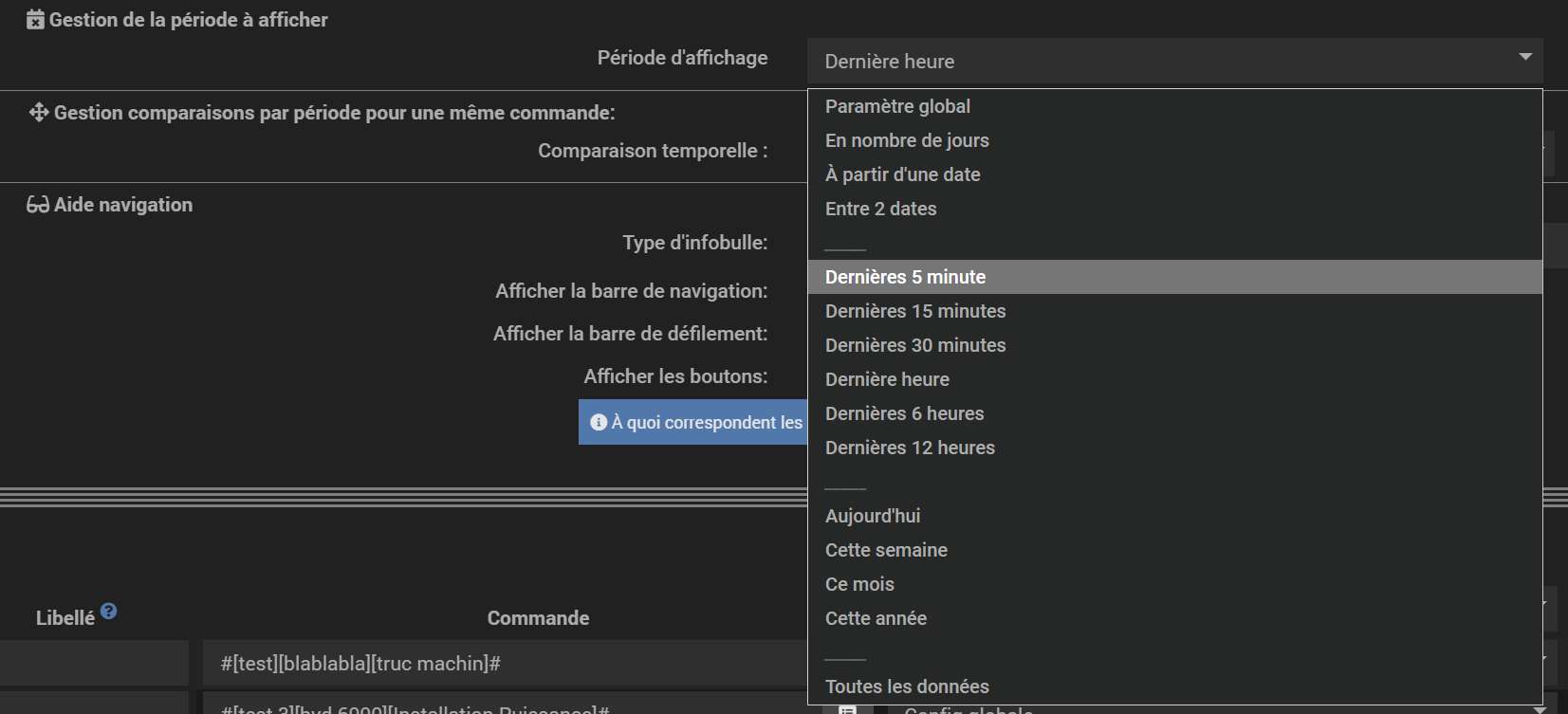Click the calendar icon beside Gestion de la période
Image resolution: width=1568 pixels, height=714 pixels.
(x=35, y=20)
